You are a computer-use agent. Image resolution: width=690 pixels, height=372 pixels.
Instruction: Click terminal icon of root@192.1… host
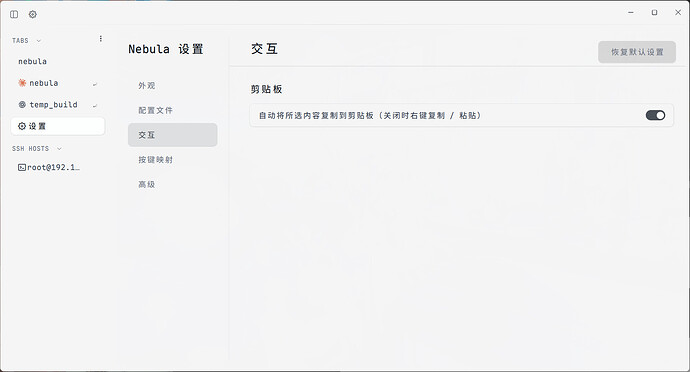22,167
